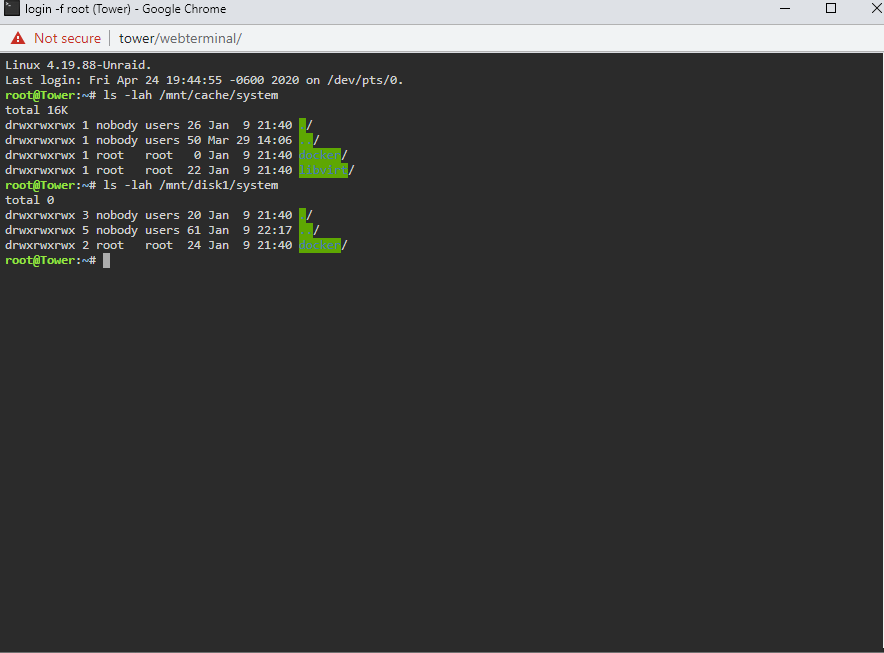Viewport: 884px width, 653px height.
Task: Click the "Not secure" label
Action: coord(67,38)
